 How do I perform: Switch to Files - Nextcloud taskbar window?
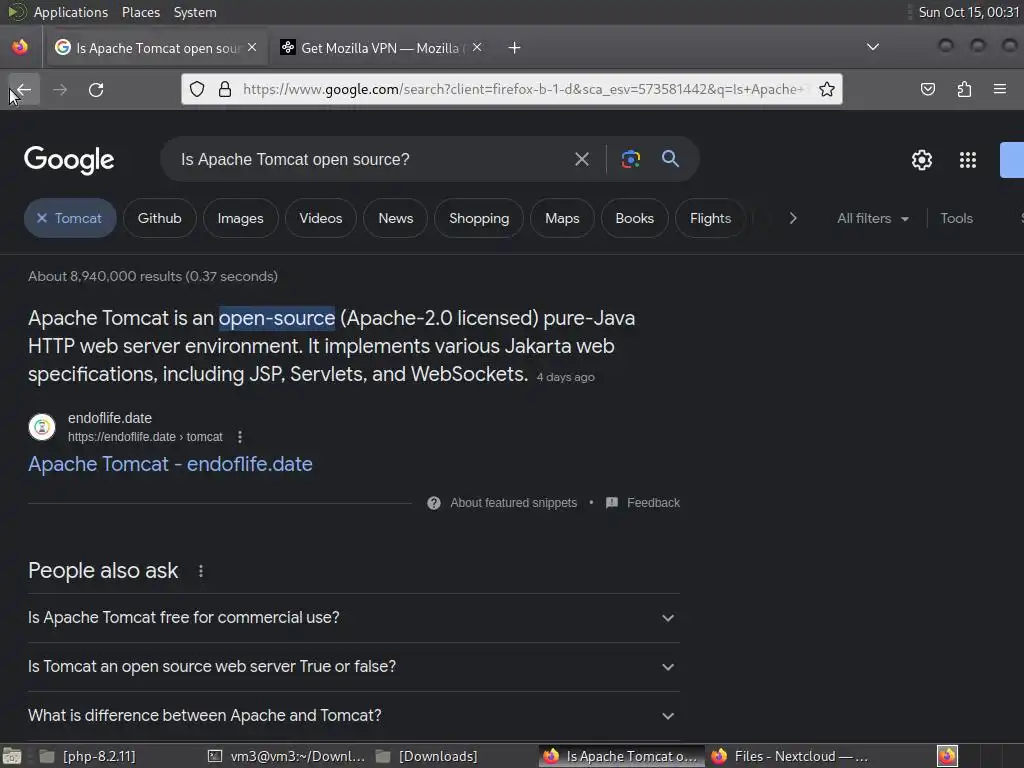(790, 756)
